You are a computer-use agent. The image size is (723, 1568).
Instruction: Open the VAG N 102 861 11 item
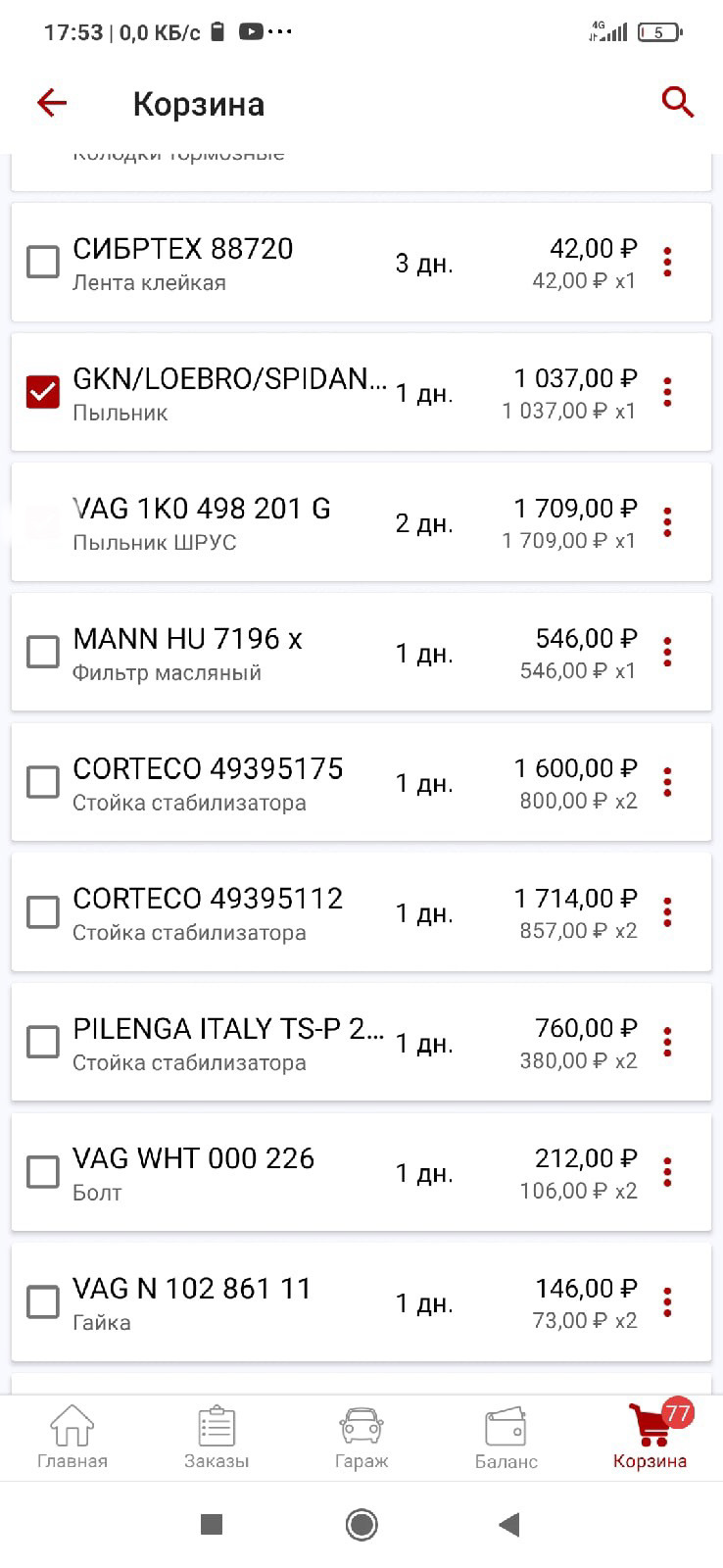pyautogui.click(x=192, y=1302)
